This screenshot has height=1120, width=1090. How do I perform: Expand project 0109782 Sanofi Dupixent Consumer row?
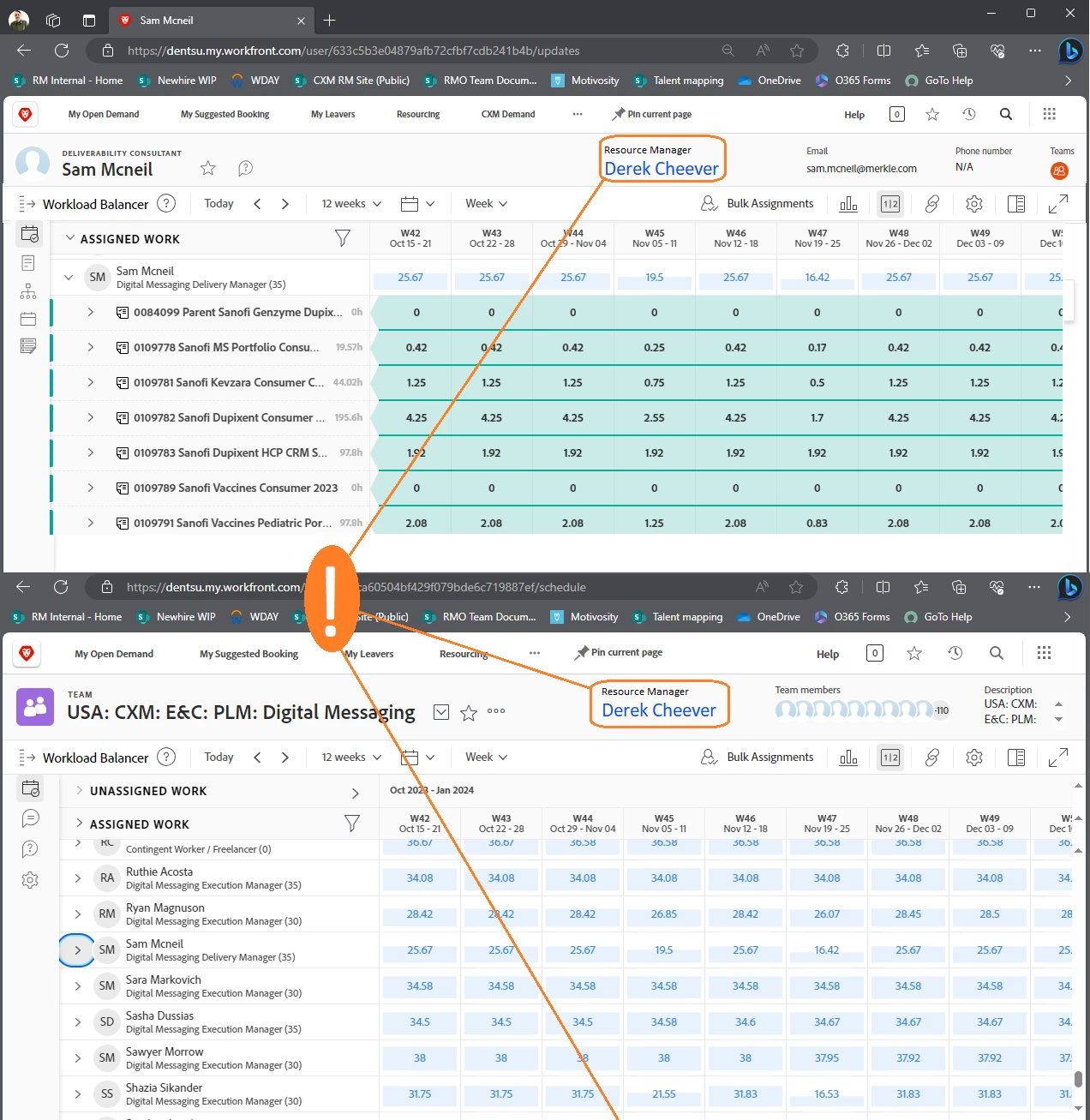click(91, 417)
